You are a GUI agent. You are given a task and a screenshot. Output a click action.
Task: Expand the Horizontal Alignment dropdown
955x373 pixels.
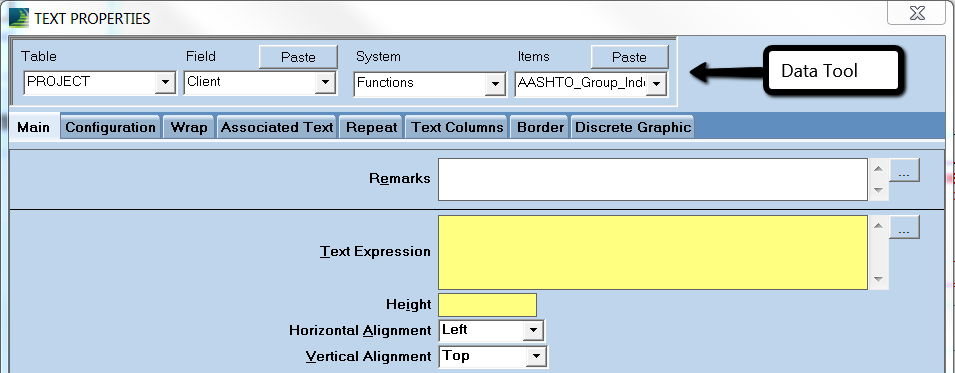pyautogui.click(x=533, y=330)
